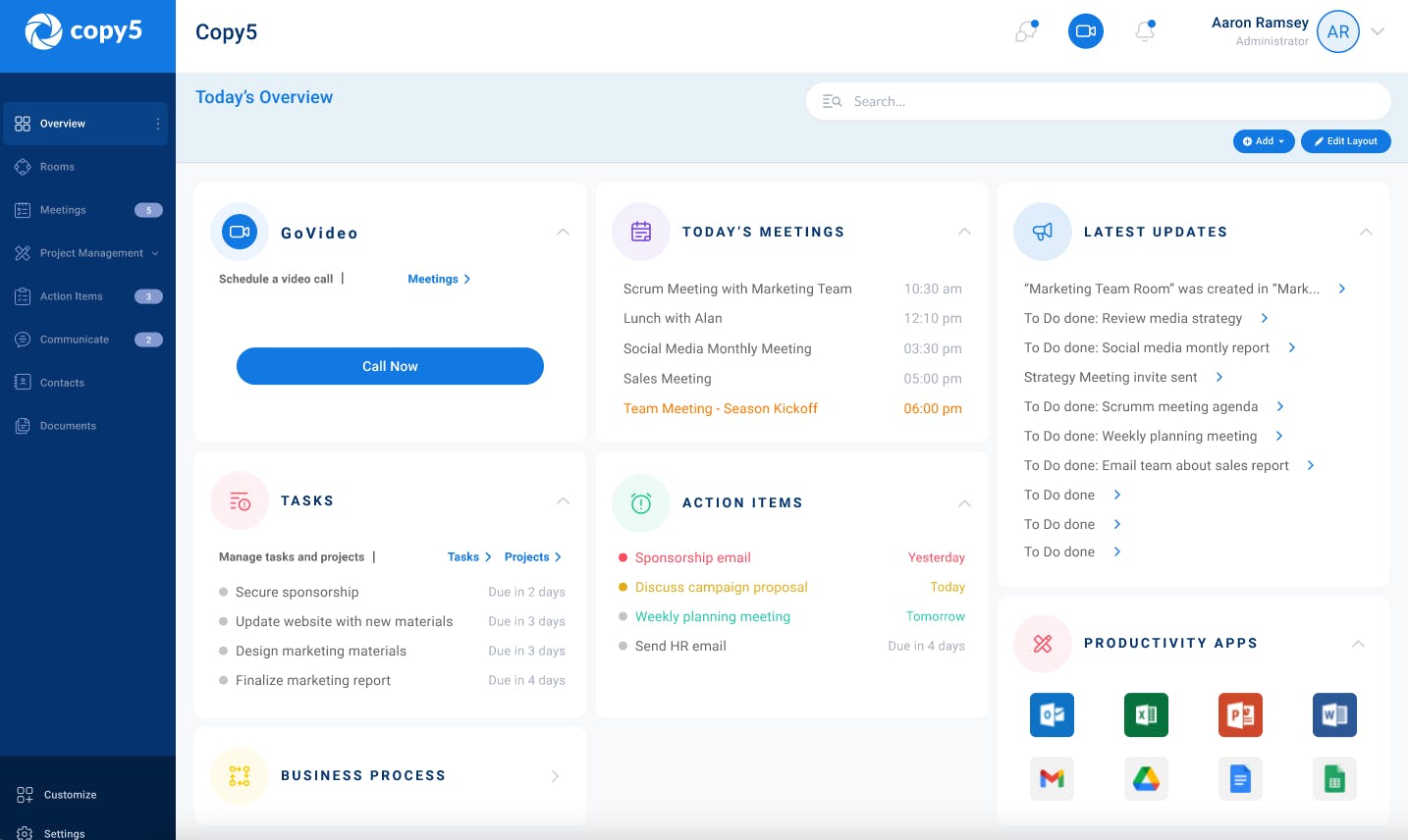The image size is (1408, 840).
Task: Collapse the Action Items card
Action: tap(964, 503)
